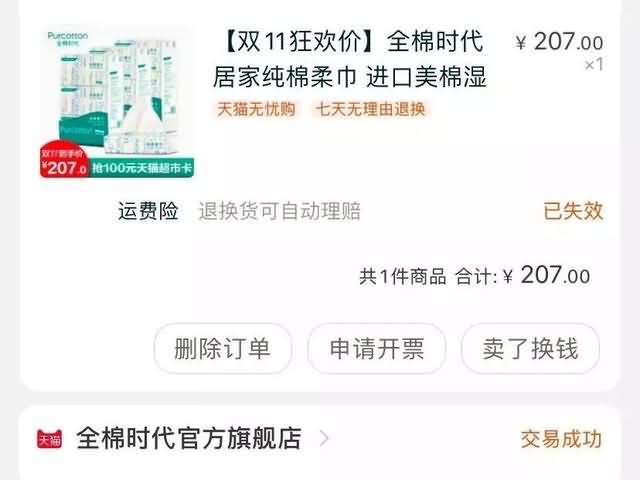The height and width of the screenshot is (480, 640).
Task: Click the 卖了换钱 button
Action: (x=530, y=349)
